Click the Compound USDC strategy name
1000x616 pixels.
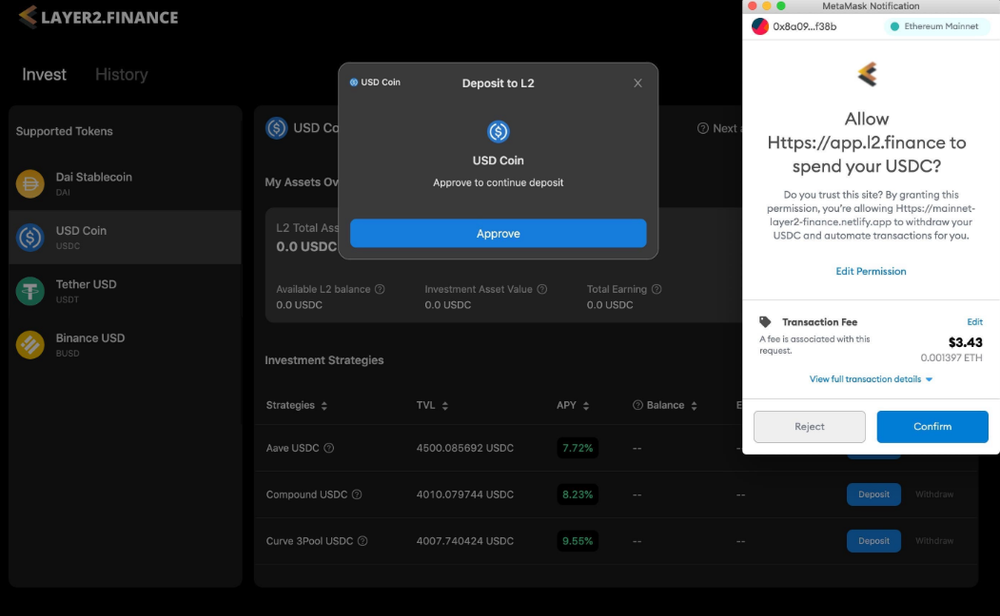pos(307,494)
